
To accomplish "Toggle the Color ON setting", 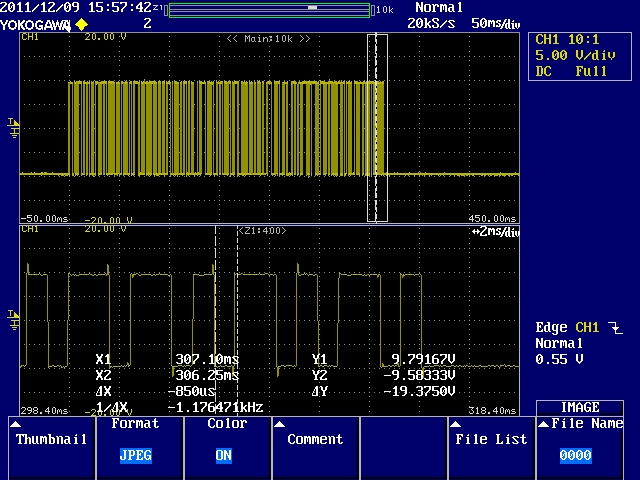I will [x=227, y=447].
